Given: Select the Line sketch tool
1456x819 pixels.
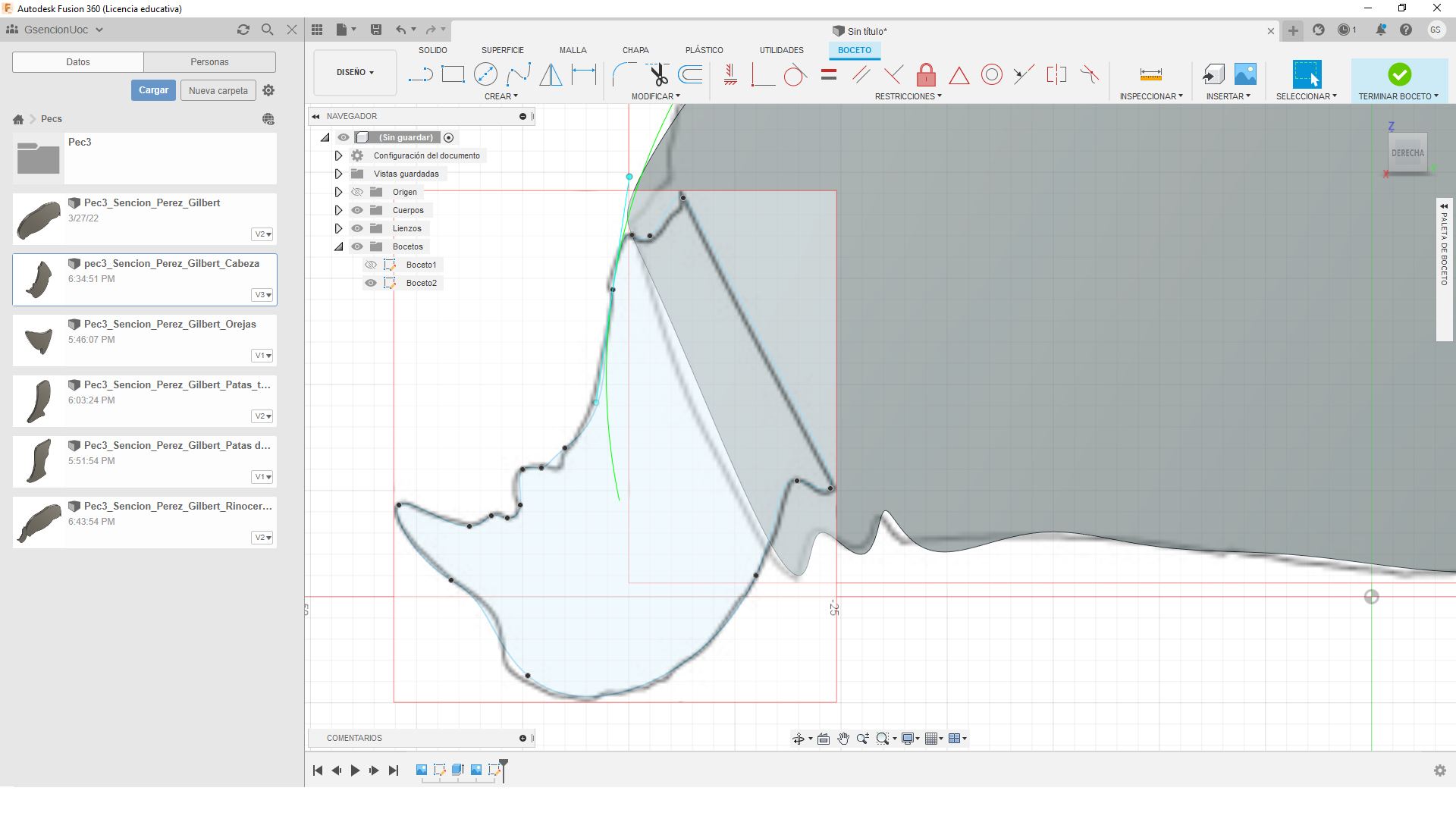Looking at the screenshot, I should pos(420,74).
